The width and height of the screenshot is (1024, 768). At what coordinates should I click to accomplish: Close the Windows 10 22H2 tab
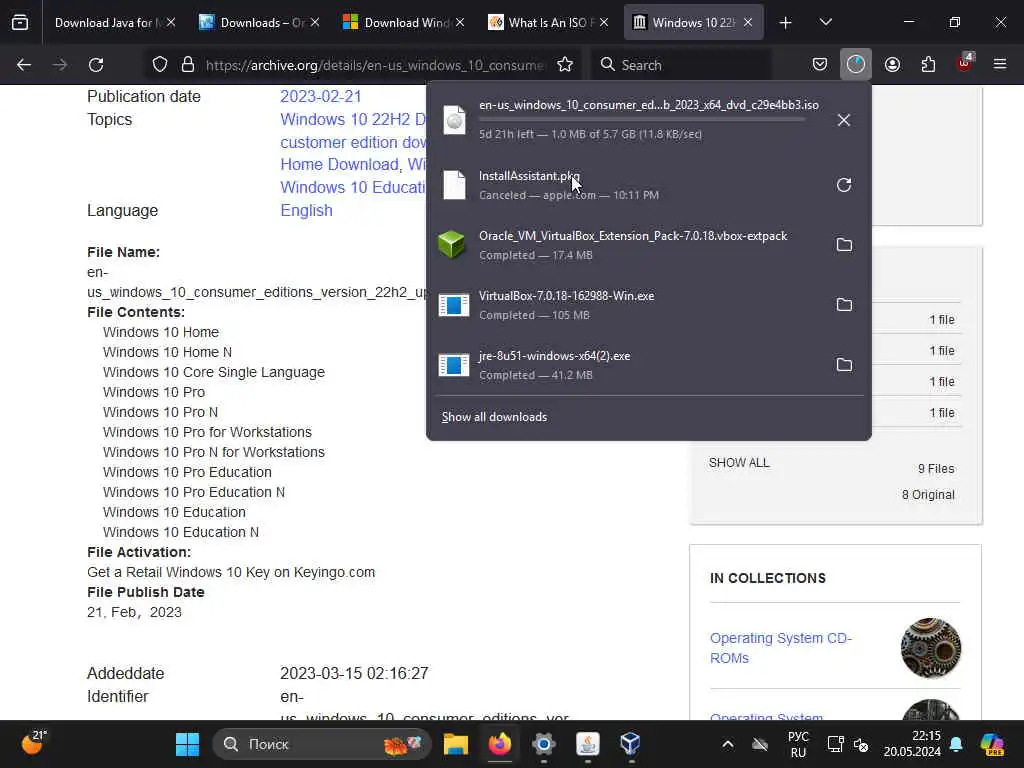(748, 23)
